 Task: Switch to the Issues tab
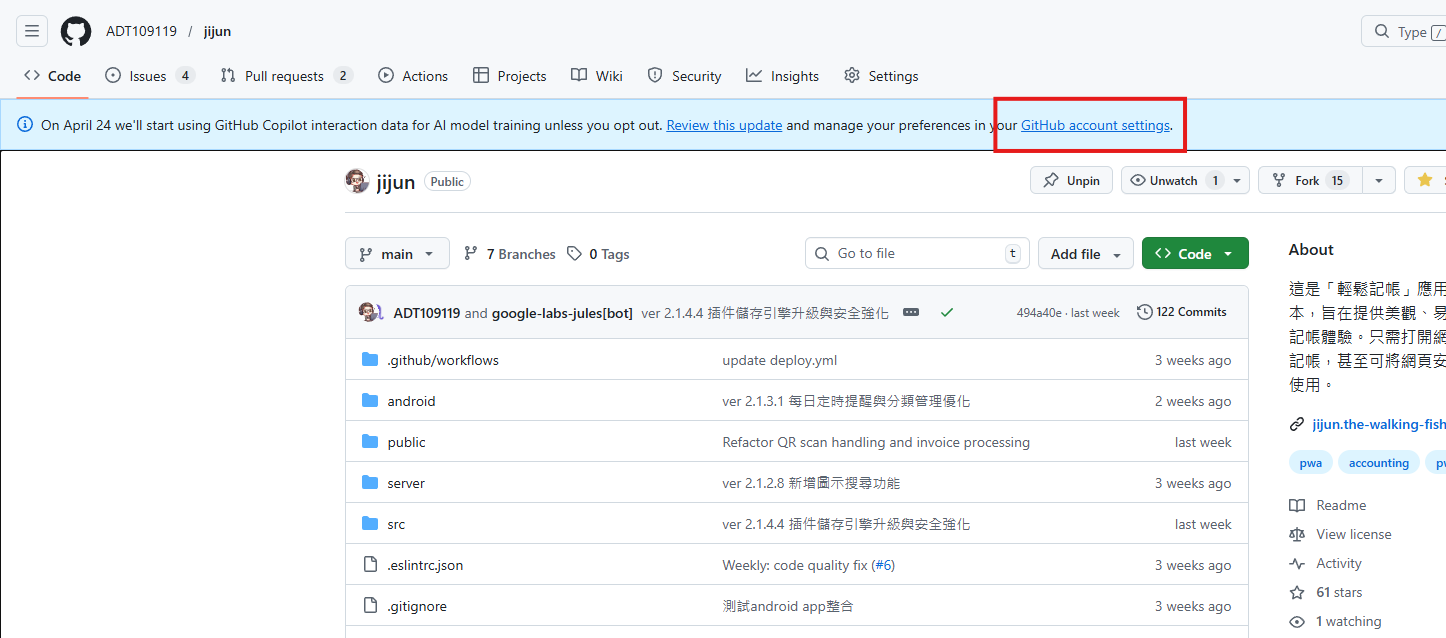click(149, 76)
